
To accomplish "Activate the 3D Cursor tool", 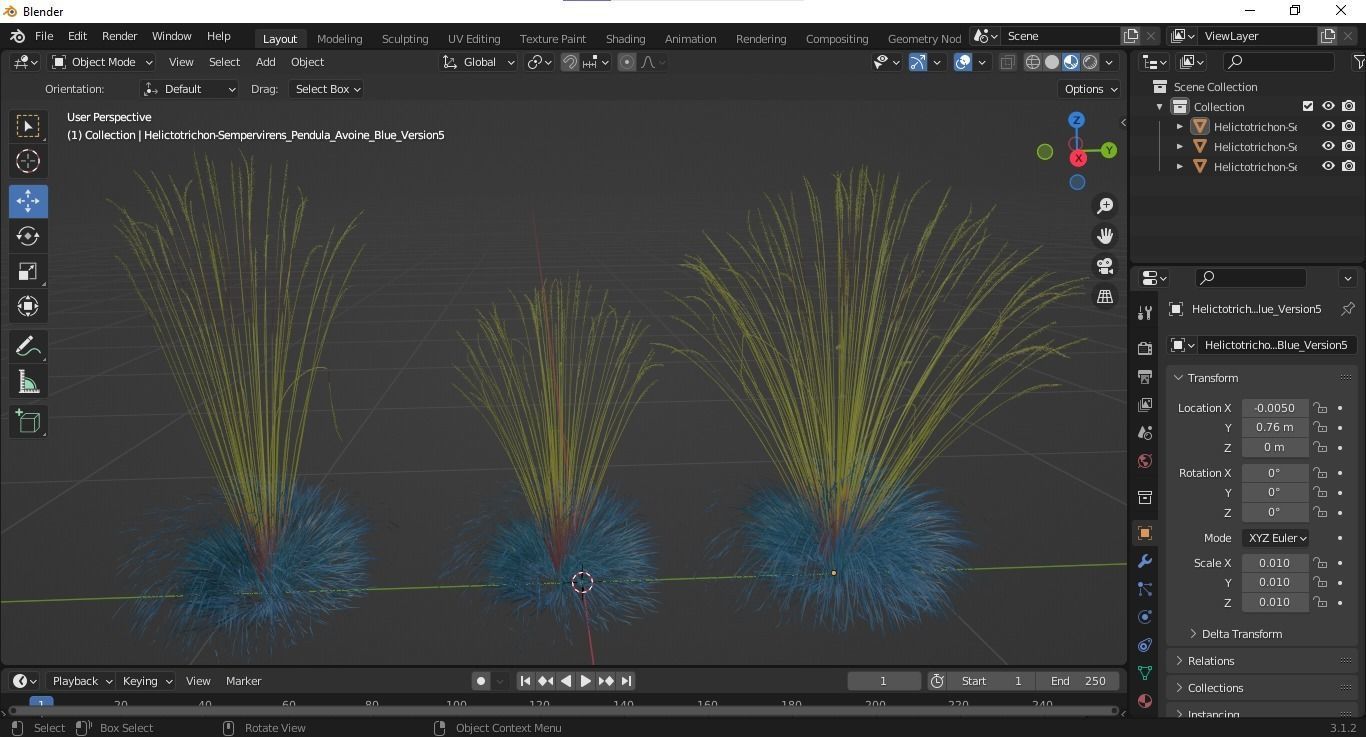I will tap(28, 161).
